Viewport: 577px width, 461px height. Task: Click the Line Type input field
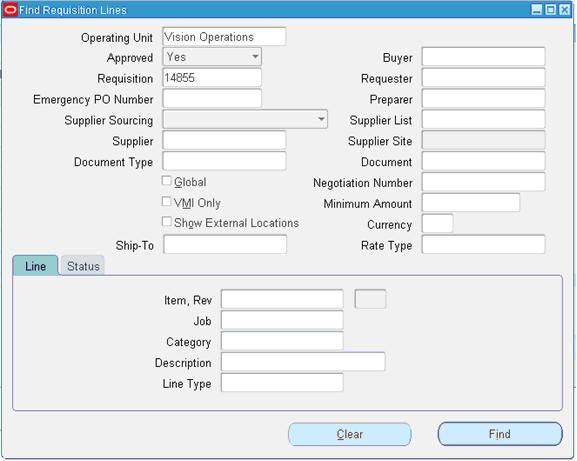(x=282, y=383)
